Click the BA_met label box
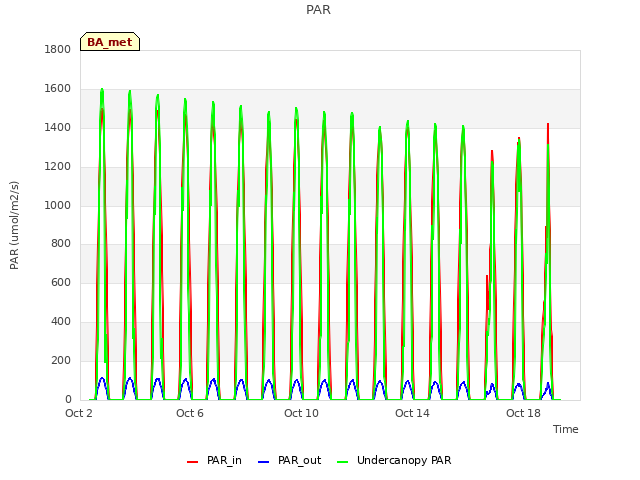The width and height of the screenshot is (640, 480). [x=110, y=42]
